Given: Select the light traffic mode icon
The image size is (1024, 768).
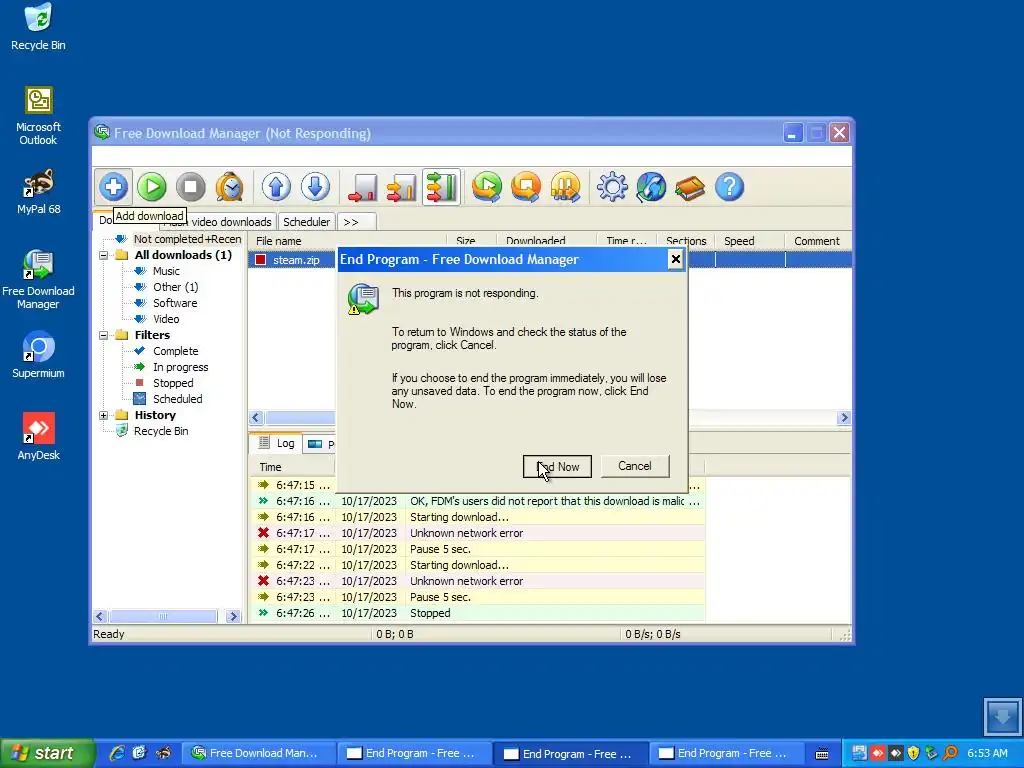Looking at the screenshot, I should click(362, 187).
